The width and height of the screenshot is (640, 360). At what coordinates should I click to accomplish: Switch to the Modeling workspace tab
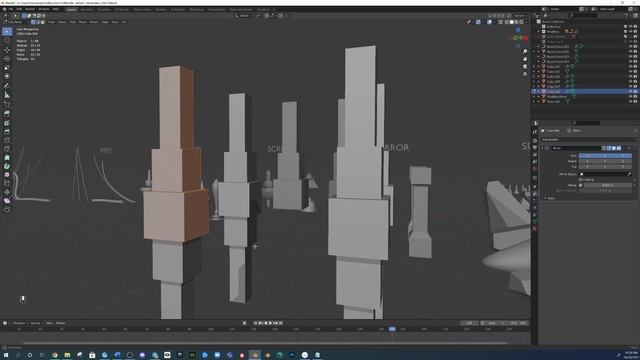pyautogui.click(x=87, y=9)
